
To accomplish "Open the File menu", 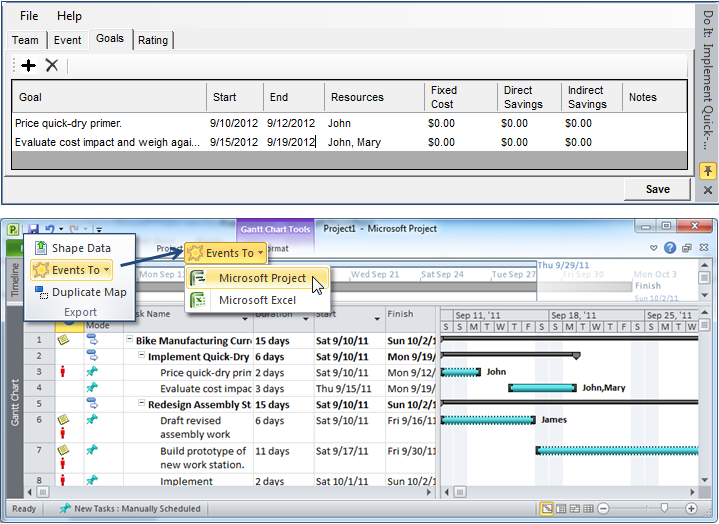I will coord(29,16).
